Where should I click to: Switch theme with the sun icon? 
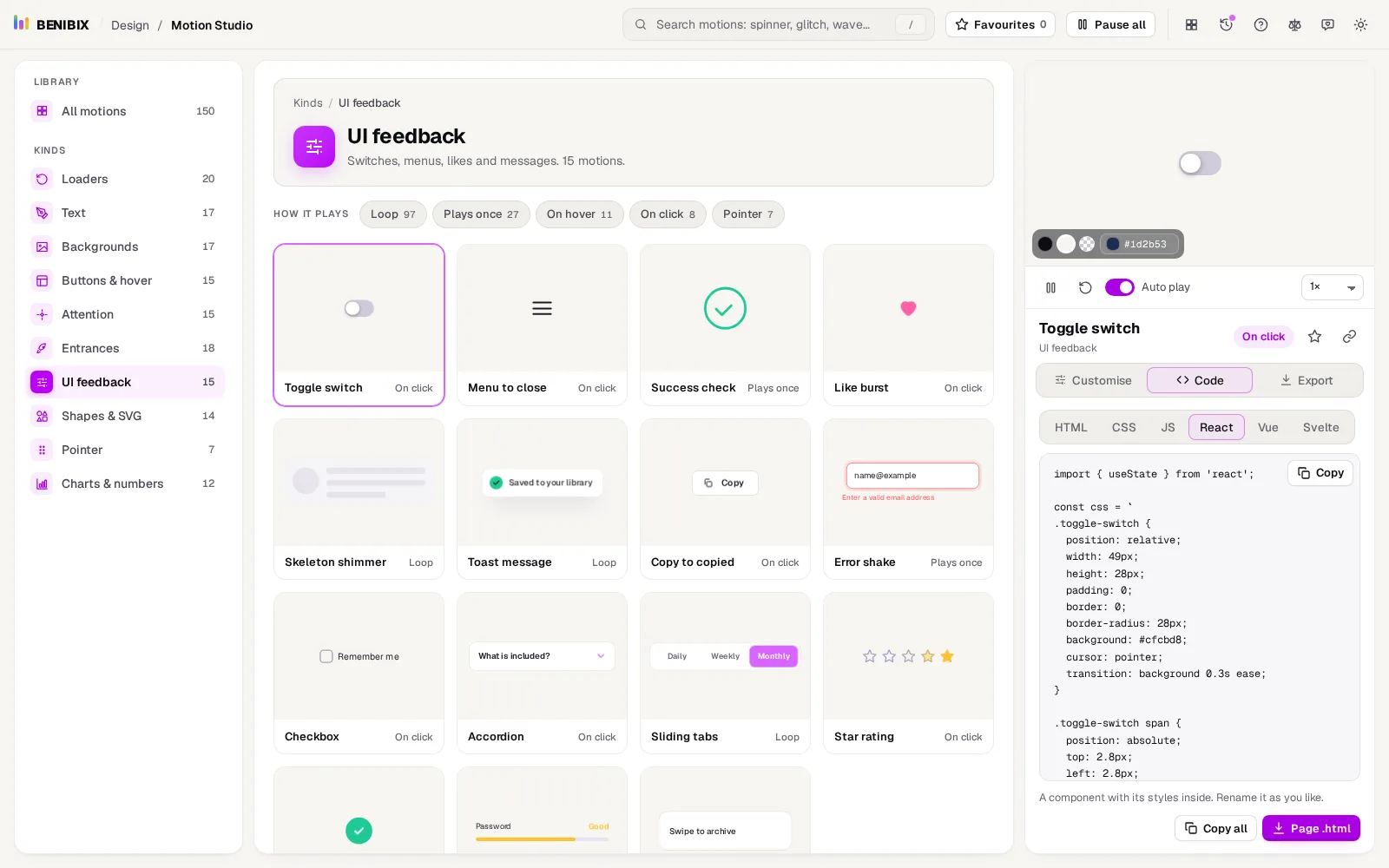pos(1360,24)
